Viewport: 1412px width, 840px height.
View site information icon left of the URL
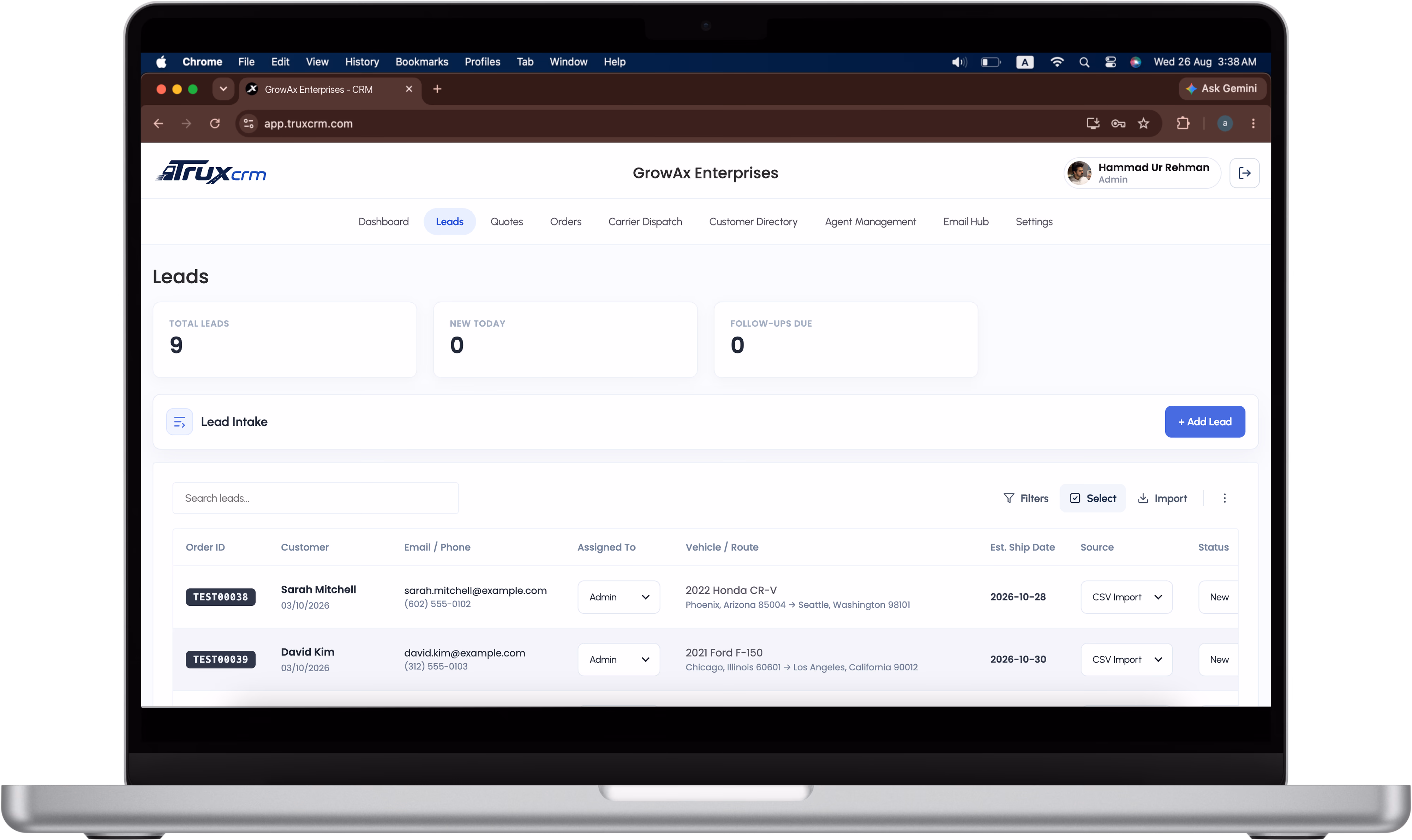click(x=249, y=123)
